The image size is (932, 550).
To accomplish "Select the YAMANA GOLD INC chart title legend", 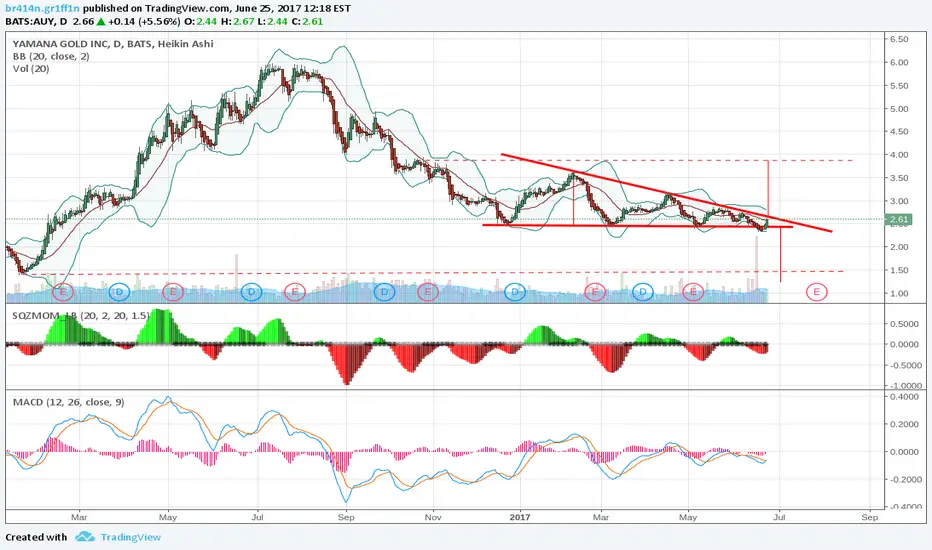I will (113, 43).
